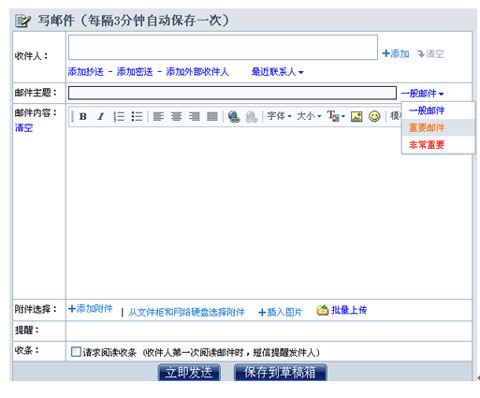Insert a numbered list

pyautogui.click(x=119, y=117)
